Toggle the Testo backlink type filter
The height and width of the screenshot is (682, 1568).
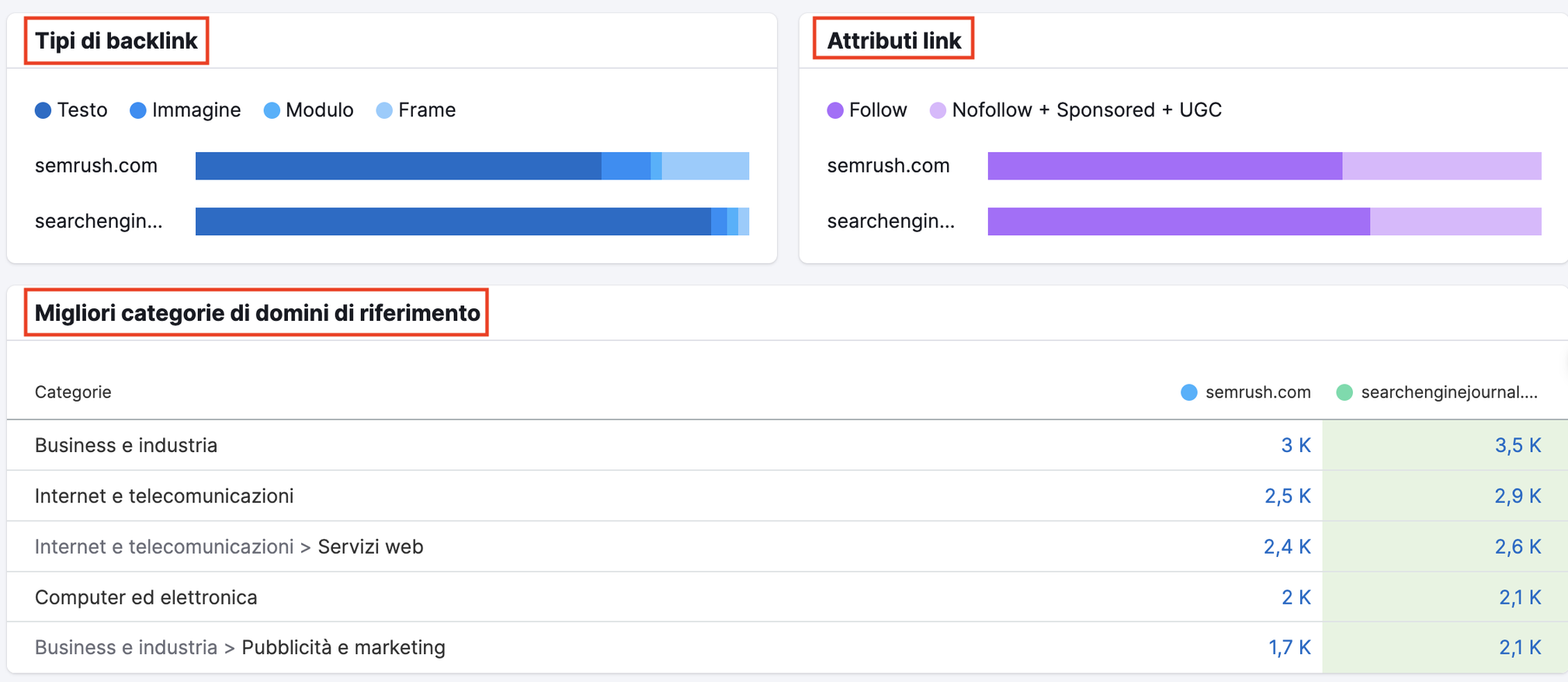82,110
